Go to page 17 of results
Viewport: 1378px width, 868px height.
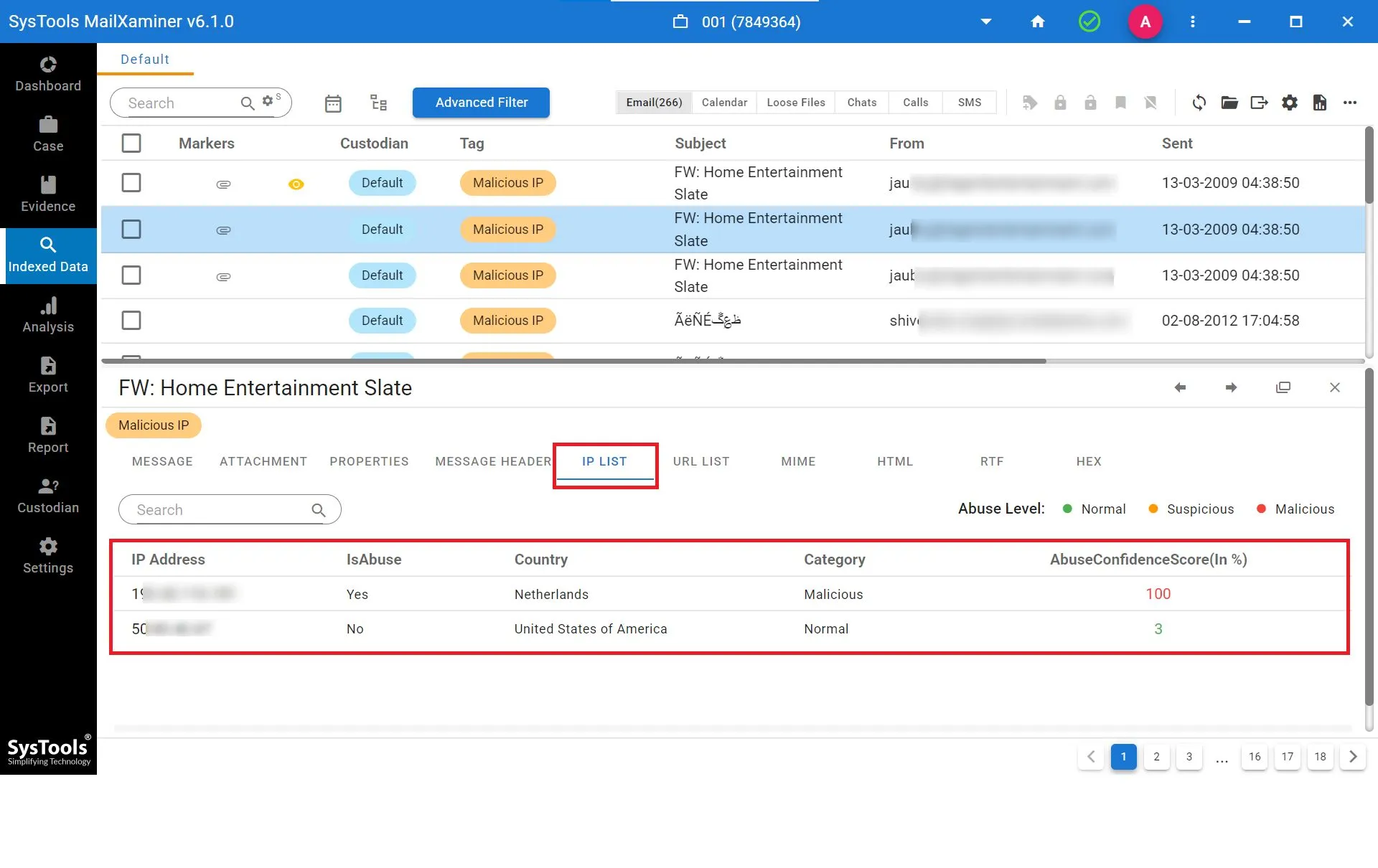click(x=1287, y=756)
